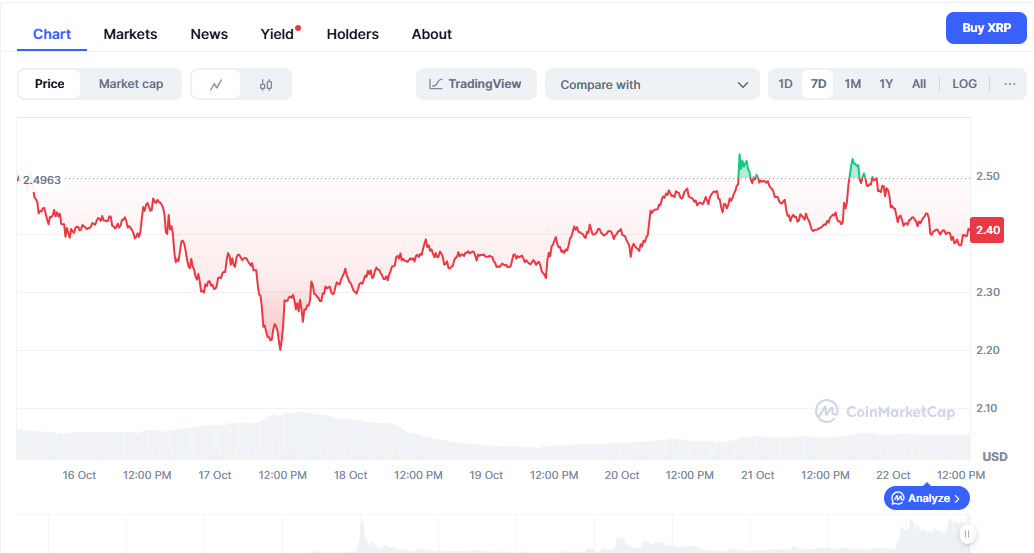Show the All time range

point(919,84)
